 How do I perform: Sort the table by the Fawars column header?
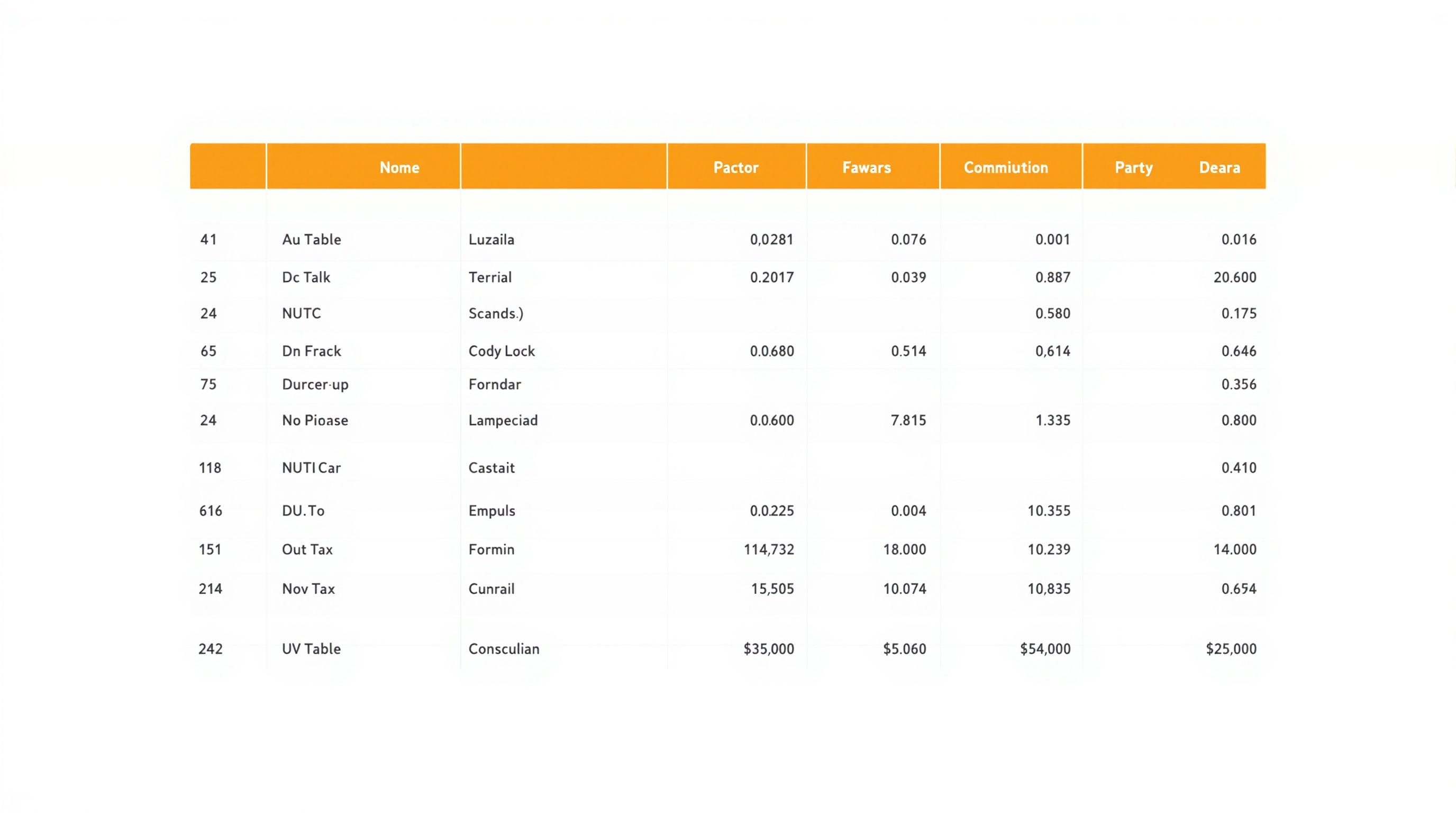(x=866, y=167)
